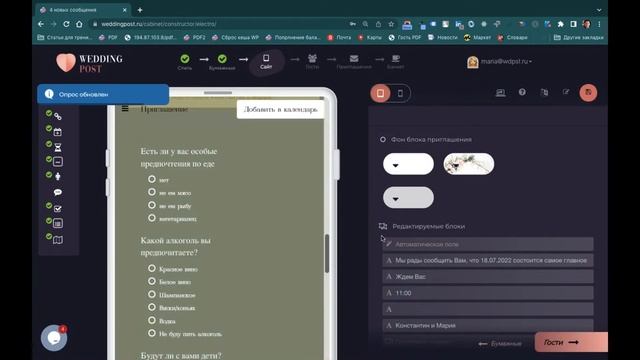Viewport: 640px width, 360px height.
Task: Click 'Добавить в календарь' button
Action: click(280, 109)
